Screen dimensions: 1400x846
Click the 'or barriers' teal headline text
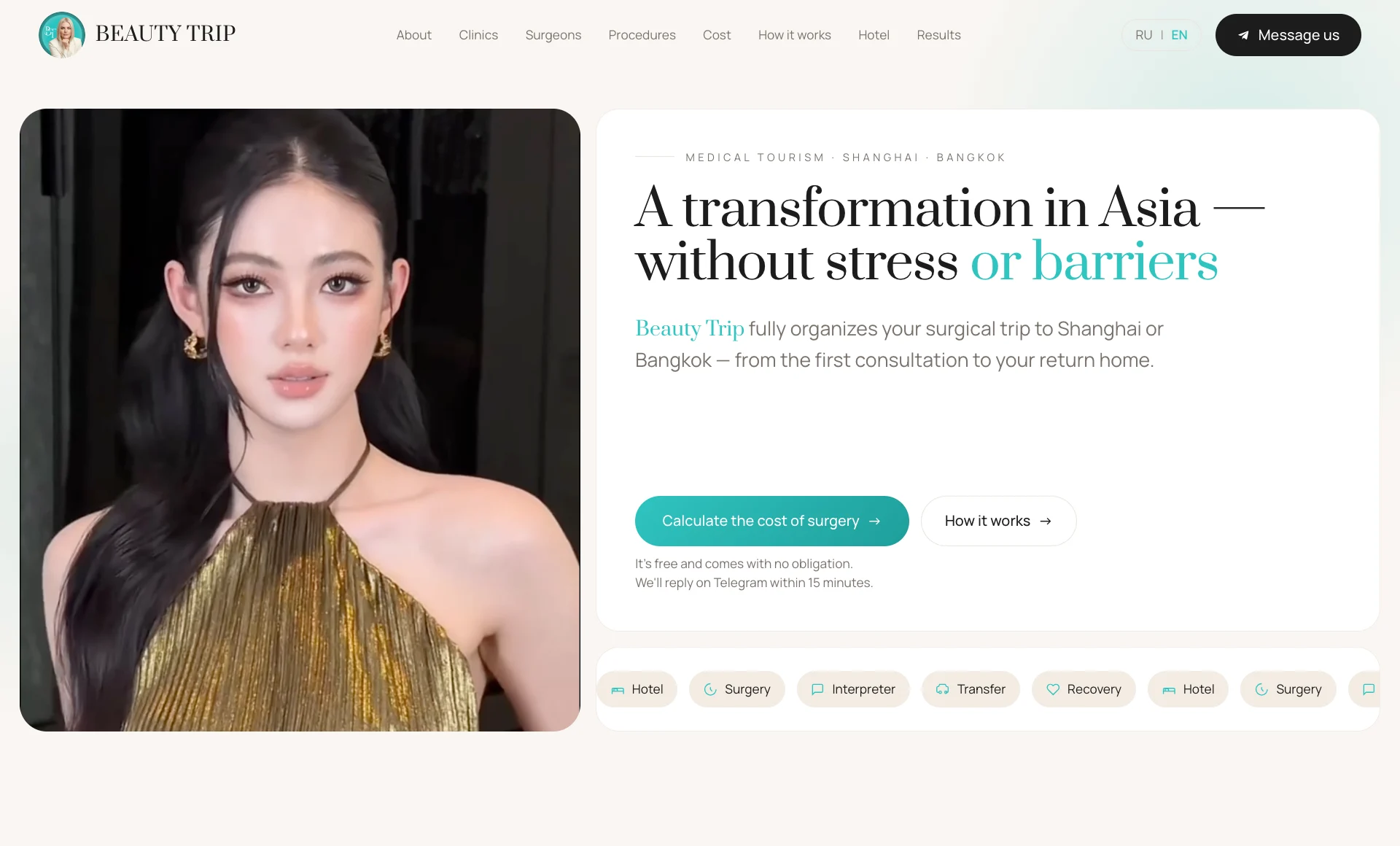(1094, 261)
